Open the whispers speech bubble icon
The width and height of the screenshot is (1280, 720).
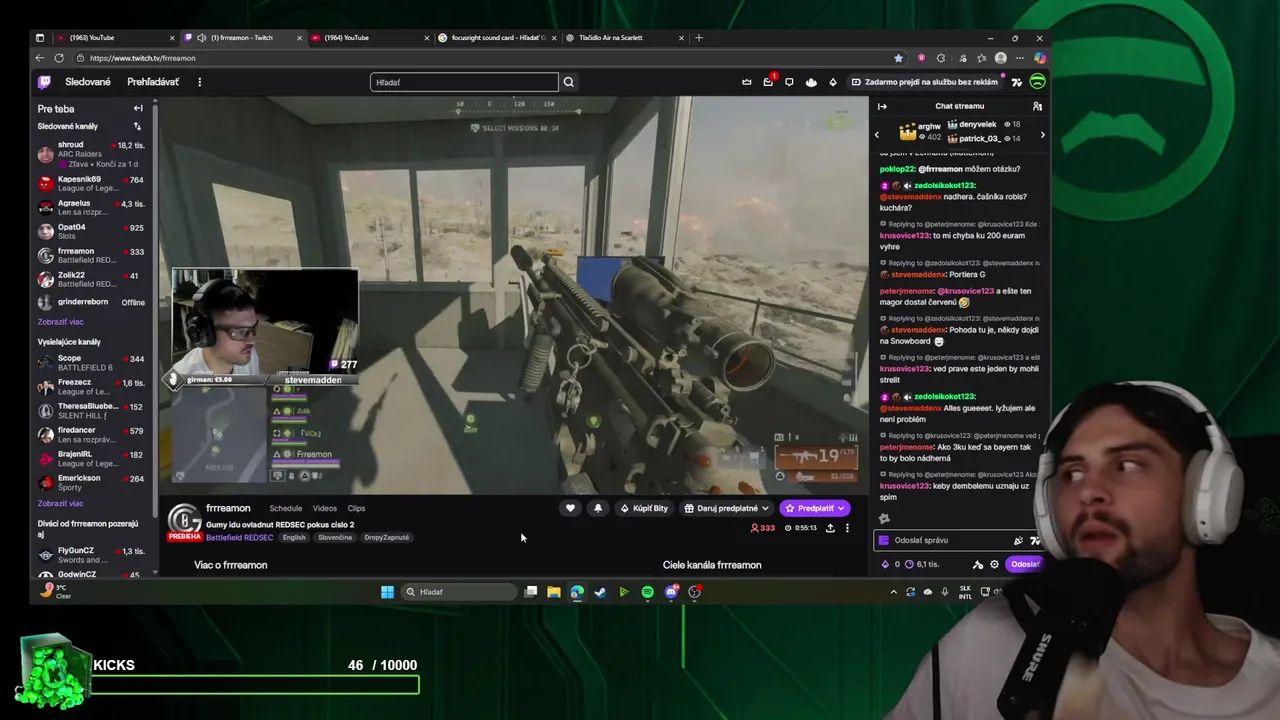point(789,82)
